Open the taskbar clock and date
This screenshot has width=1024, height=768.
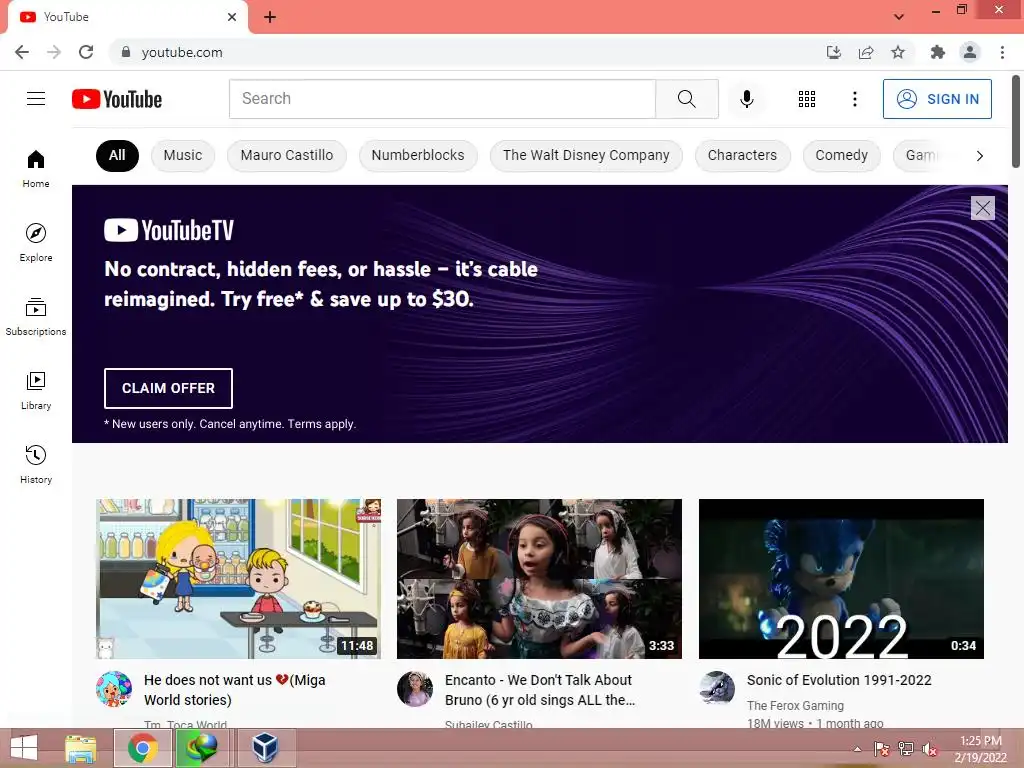(x=981, y=749)
